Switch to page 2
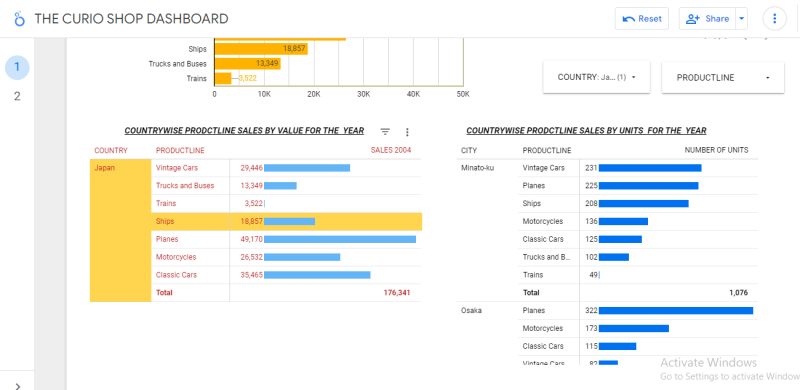 pos(17,96)
